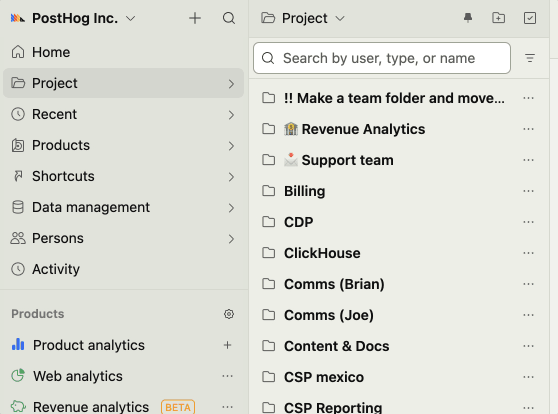The image size is (558, 414).
Task: Click the pin icon in Project panel
Action: coord(468,18)
